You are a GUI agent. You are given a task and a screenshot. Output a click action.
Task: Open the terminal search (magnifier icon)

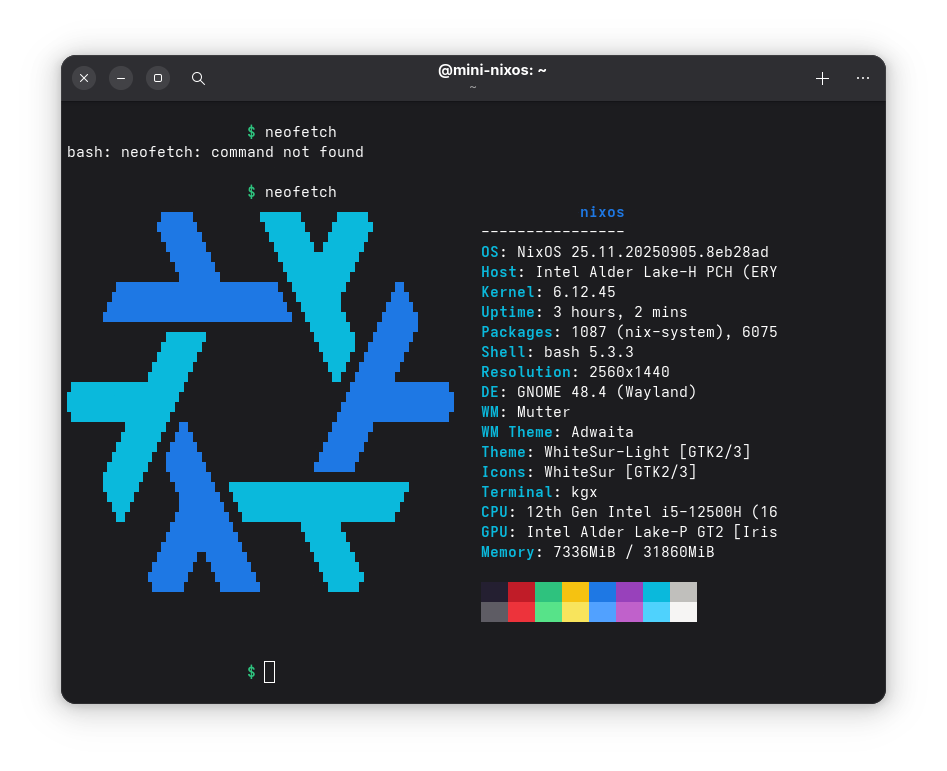click(x=198, y=78)
